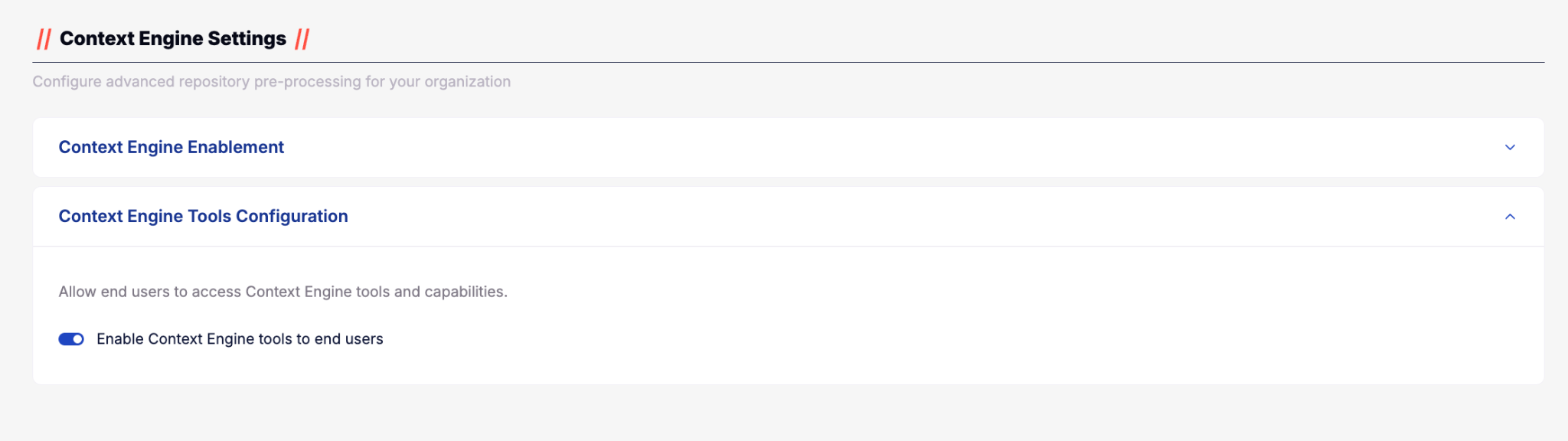Image resolution: width=1568 pixels, height=441 pixels.
Task: Click the "Allow end users to access" description
Action: click(283, 292)
